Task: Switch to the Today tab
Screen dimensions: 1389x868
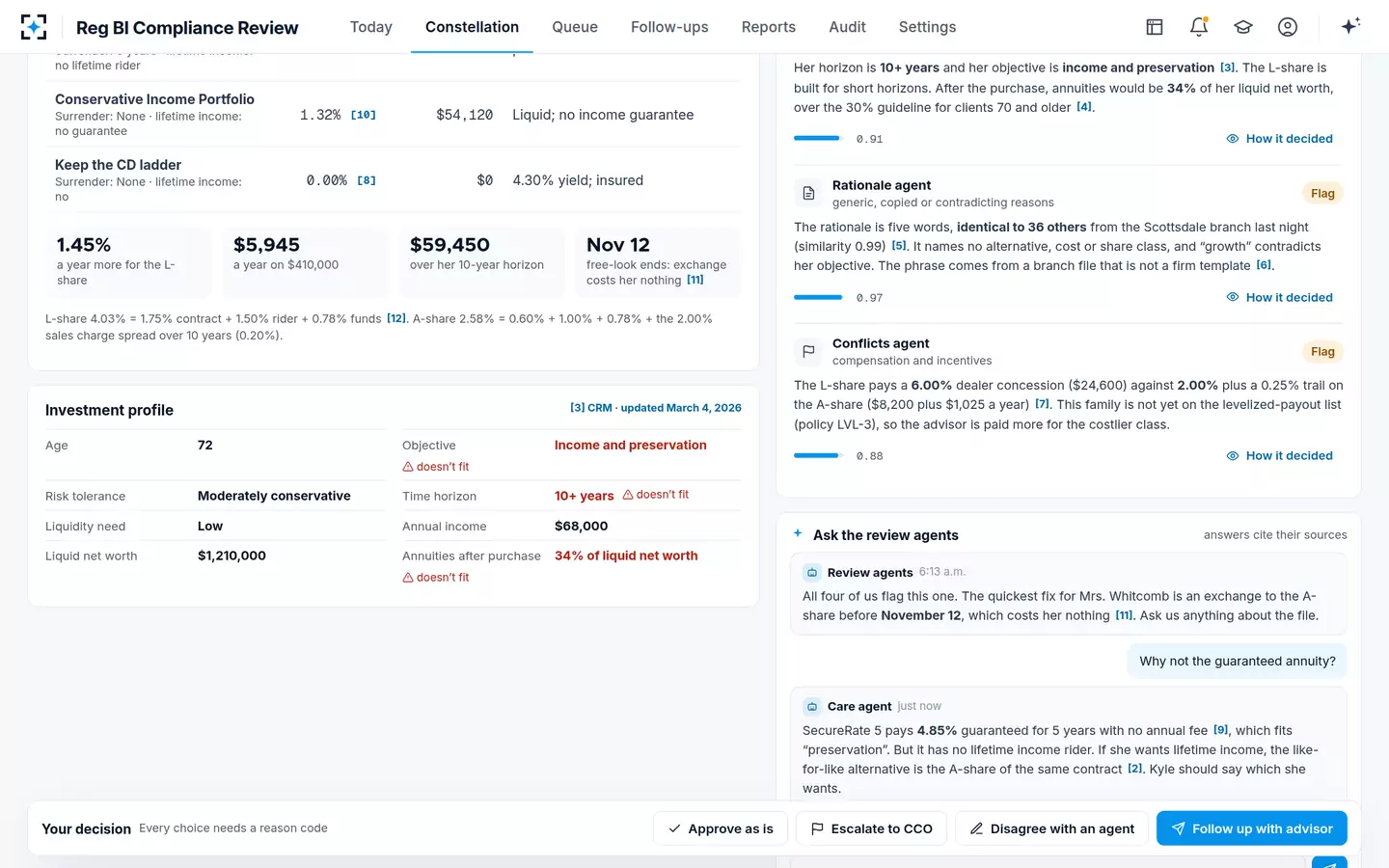Action: pos(371,27)
